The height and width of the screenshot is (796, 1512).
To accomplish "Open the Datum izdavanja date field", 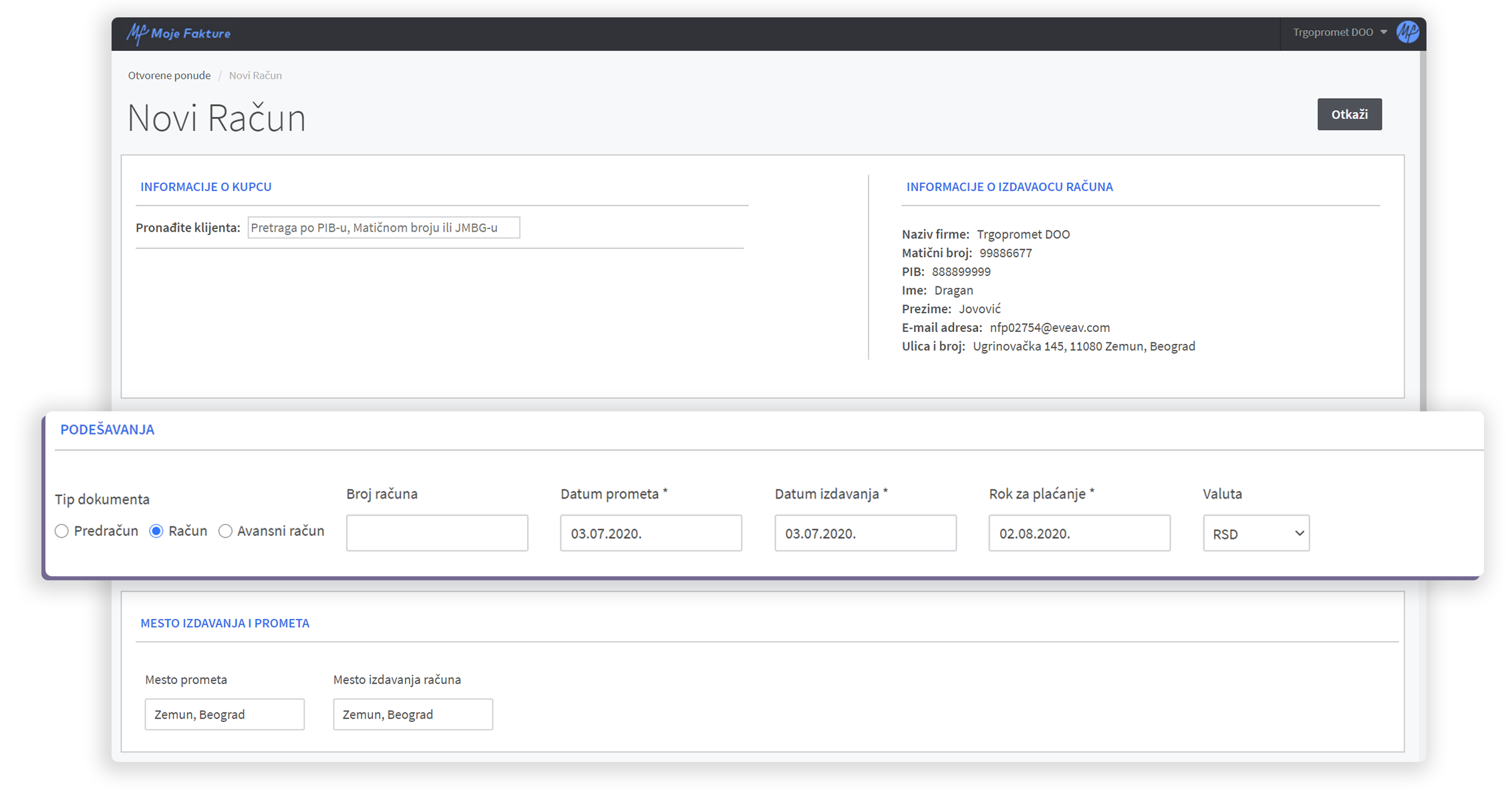I will (865, 533).
